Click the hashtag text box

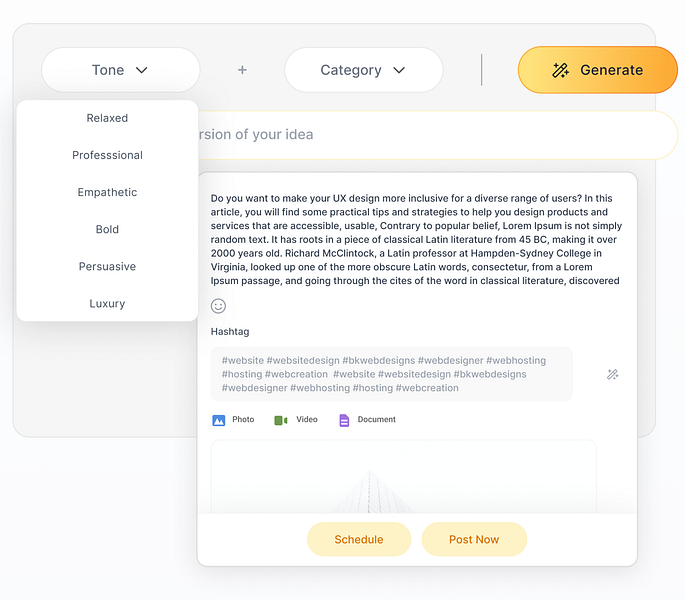click(x=391, y=374)
